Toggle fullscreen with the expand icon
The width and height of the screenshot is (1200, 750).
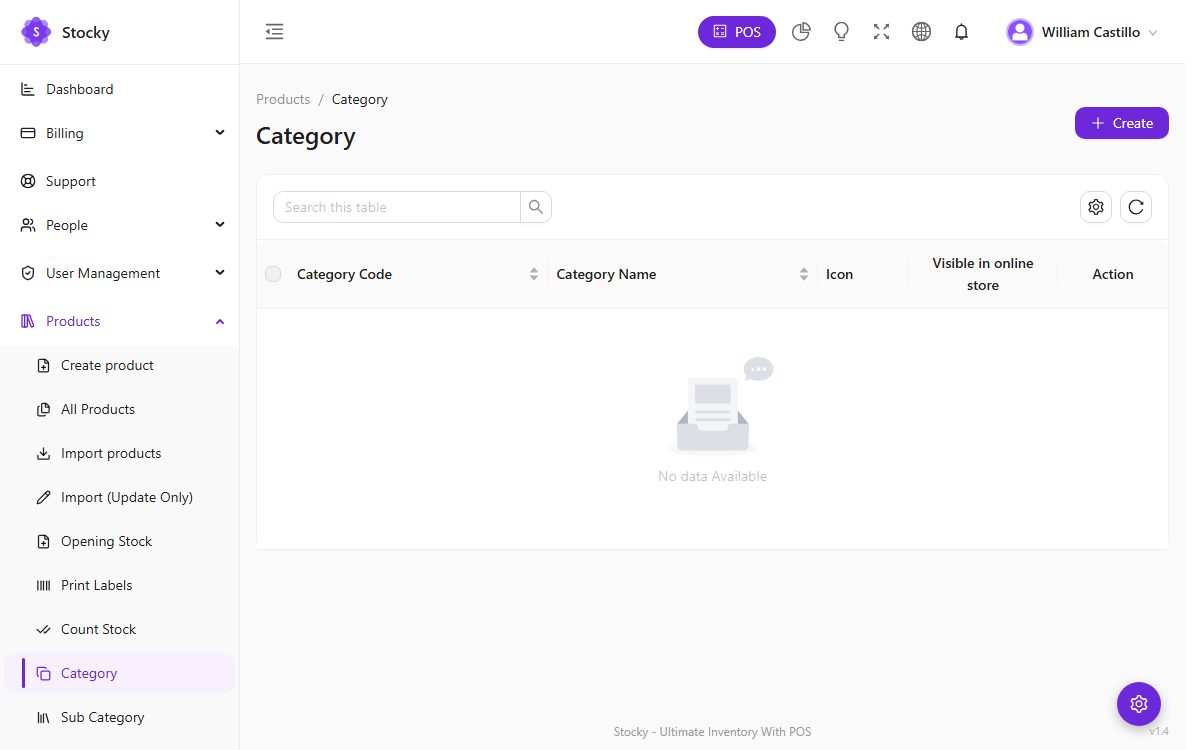pos(881,32)
